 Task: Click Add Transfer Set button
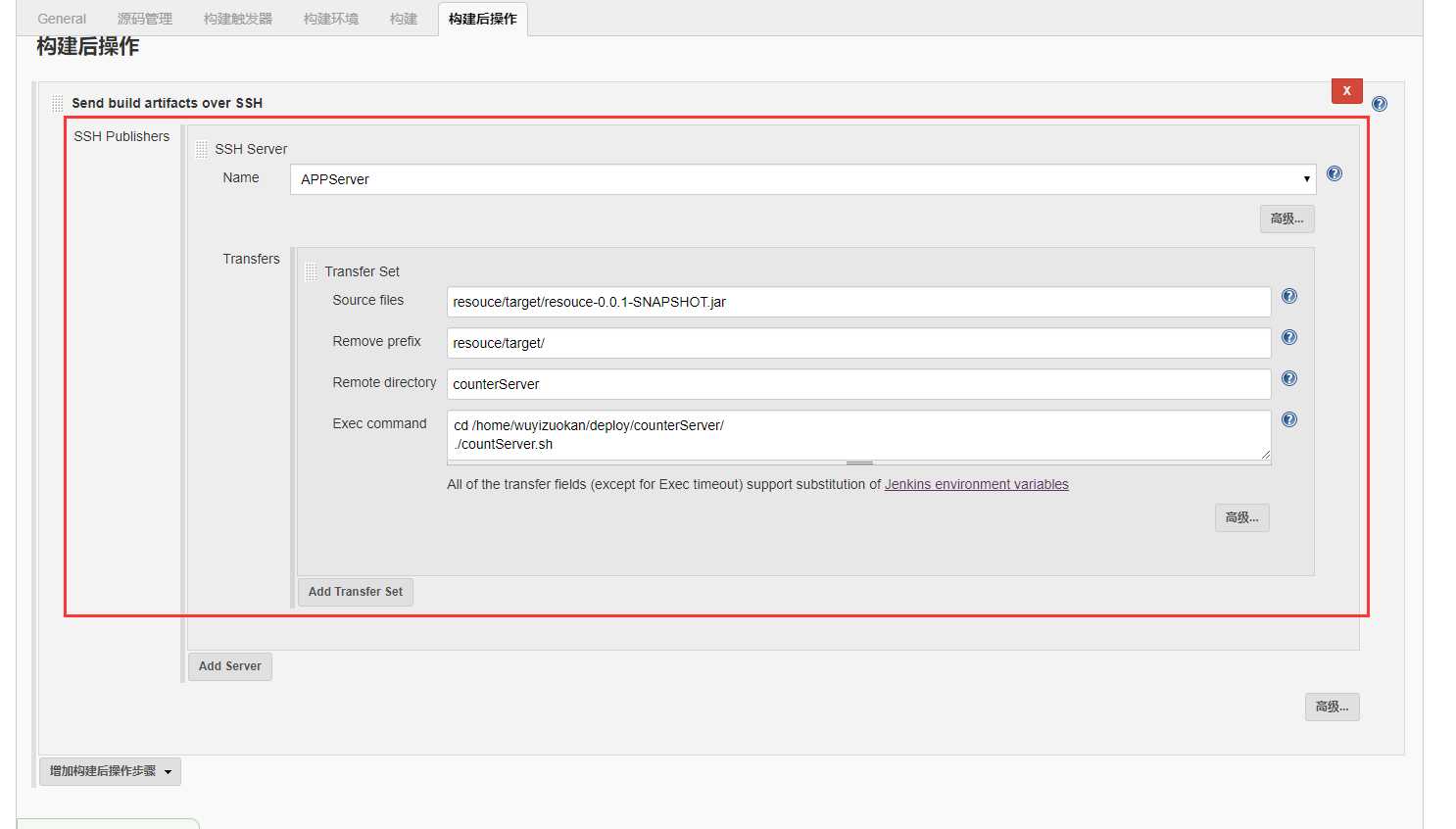coord(356,592)
